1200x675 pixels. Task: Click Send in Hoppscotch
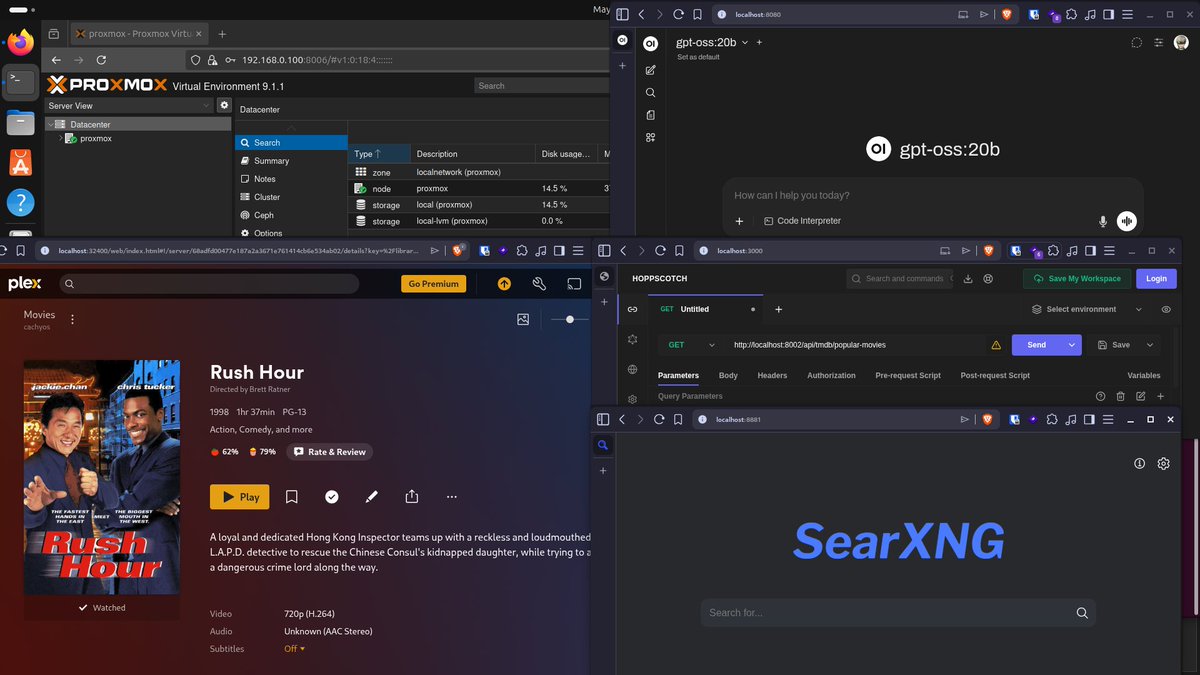(x=1037, y=345)
